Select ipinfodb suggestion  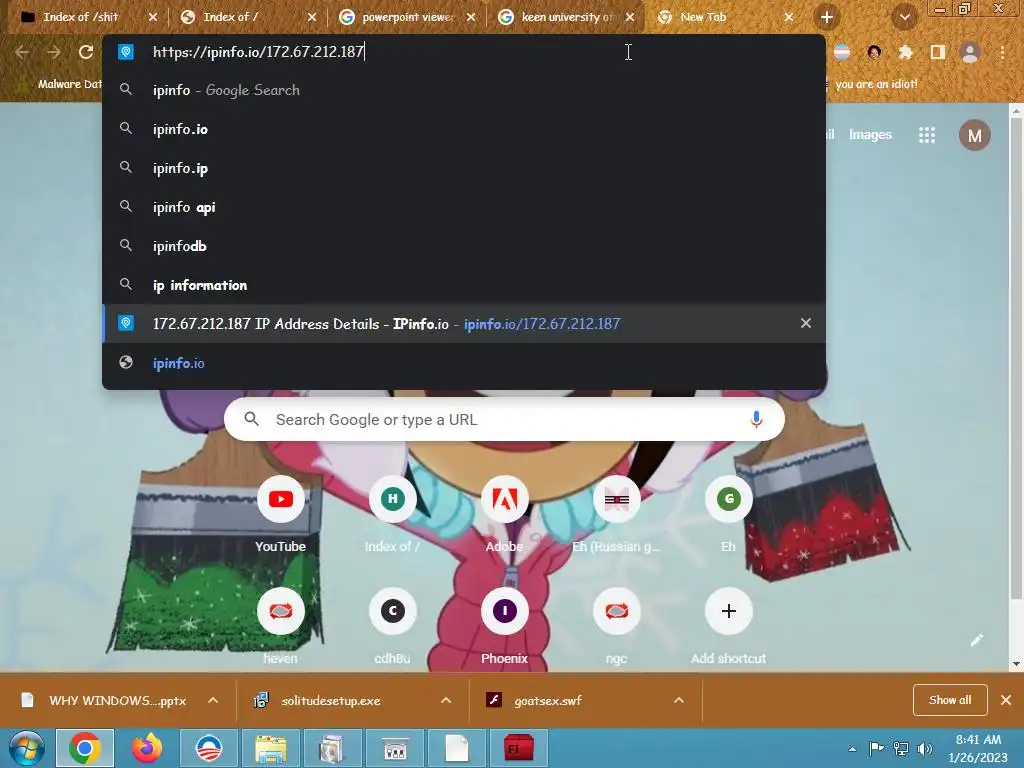coord(464,246)
